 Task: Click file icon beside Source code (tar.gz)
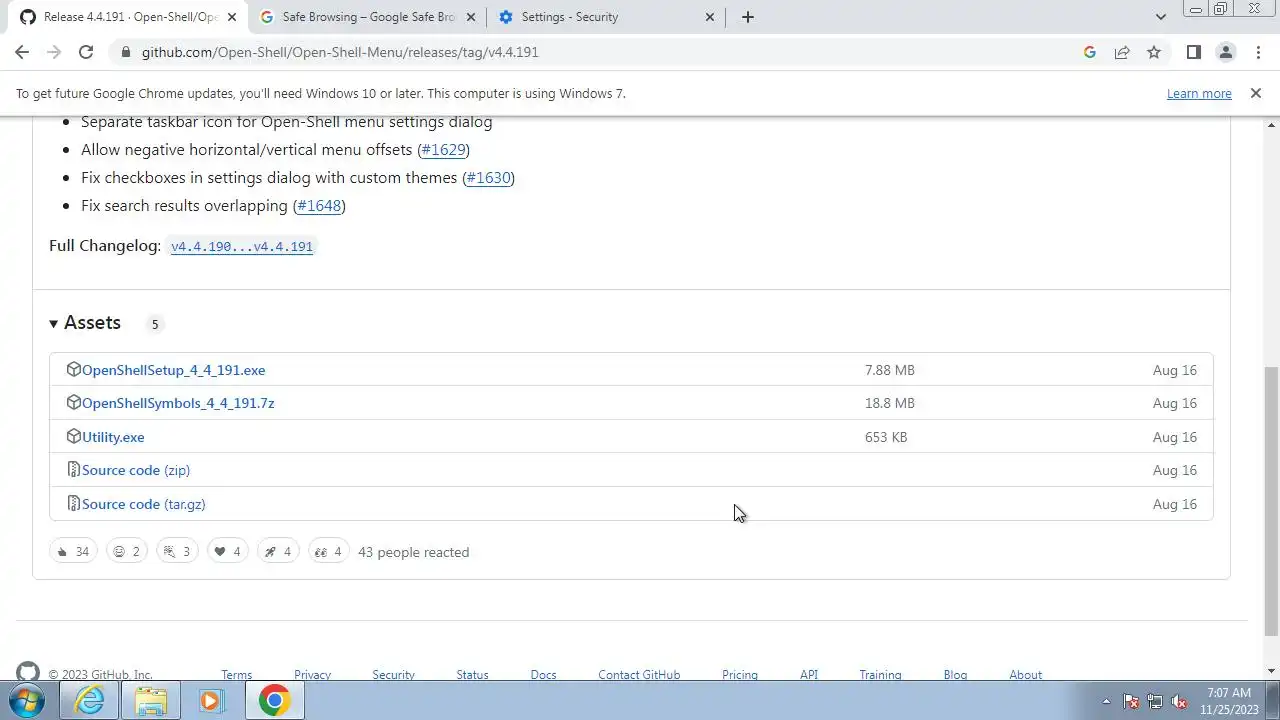(x=73, y=503)
